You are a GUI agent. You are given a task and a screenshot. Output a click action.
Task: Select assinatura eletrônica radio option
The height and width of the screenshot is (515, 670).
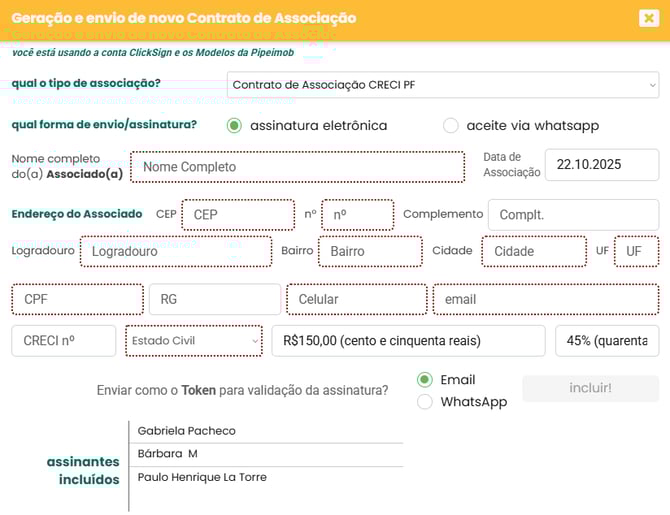tap(235, 125)
